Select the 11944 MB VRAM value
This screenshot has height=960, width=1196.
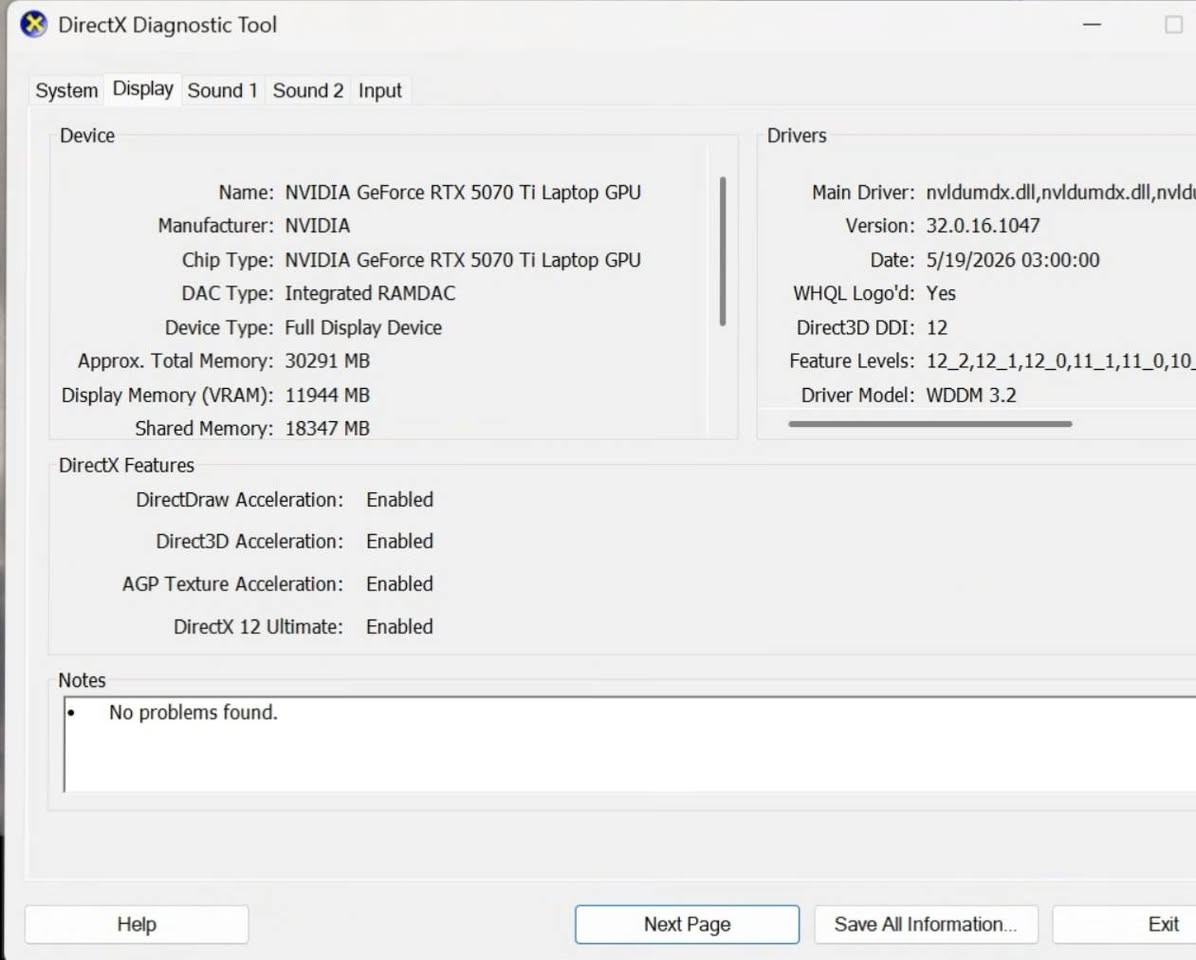click(327, 395)
